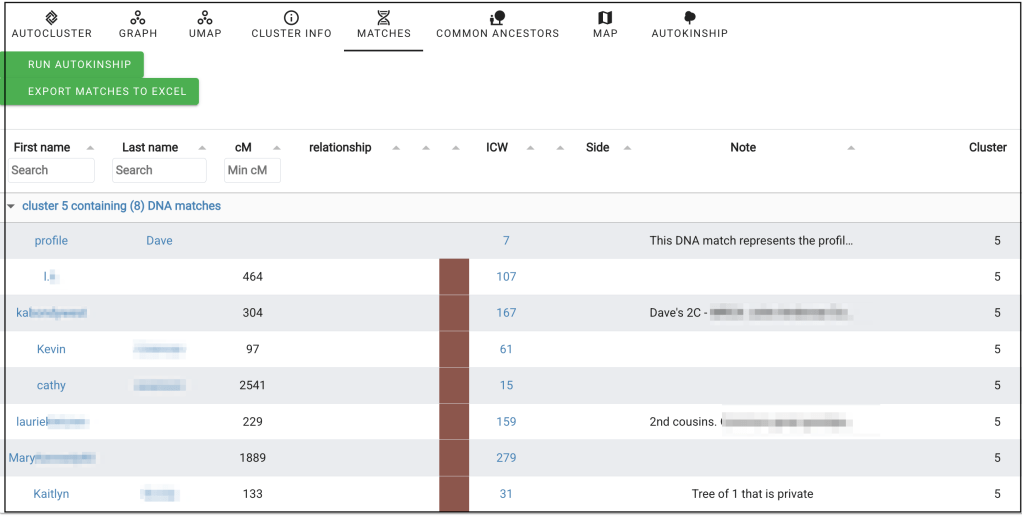Click the red swatch in cathy's row
Image resolution: width=1022 pixels, height=519 pixels.
click(454, 385)
